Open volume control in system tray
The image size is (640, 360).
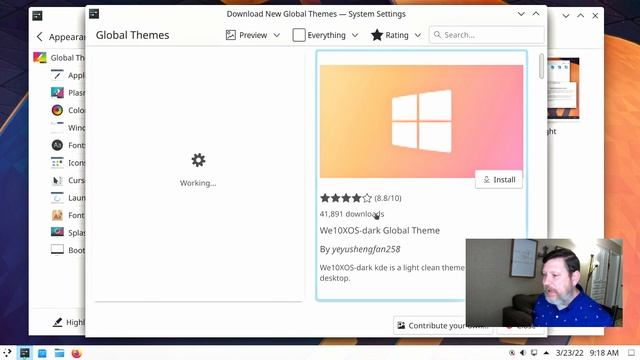pyautogui.click(x=523, y=353)
